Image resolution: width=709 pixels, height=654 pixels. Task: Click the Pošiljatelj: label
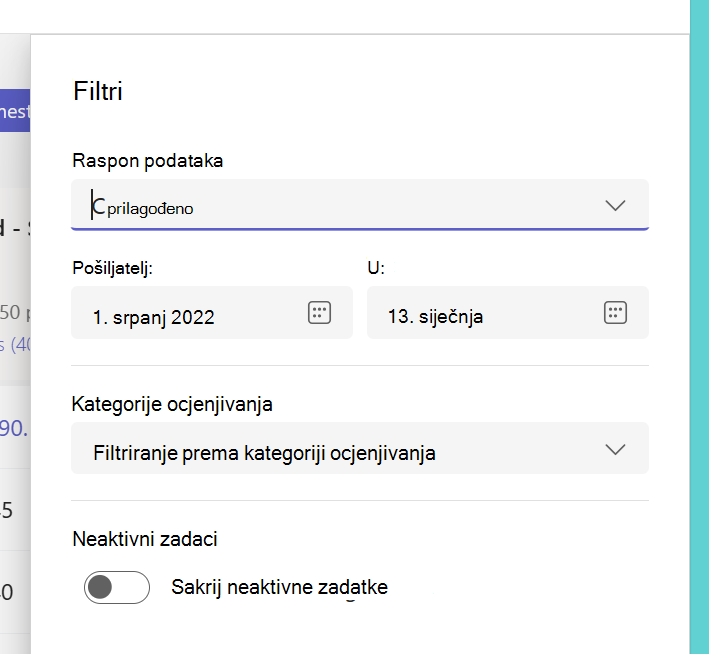click(x=113, y=268)
